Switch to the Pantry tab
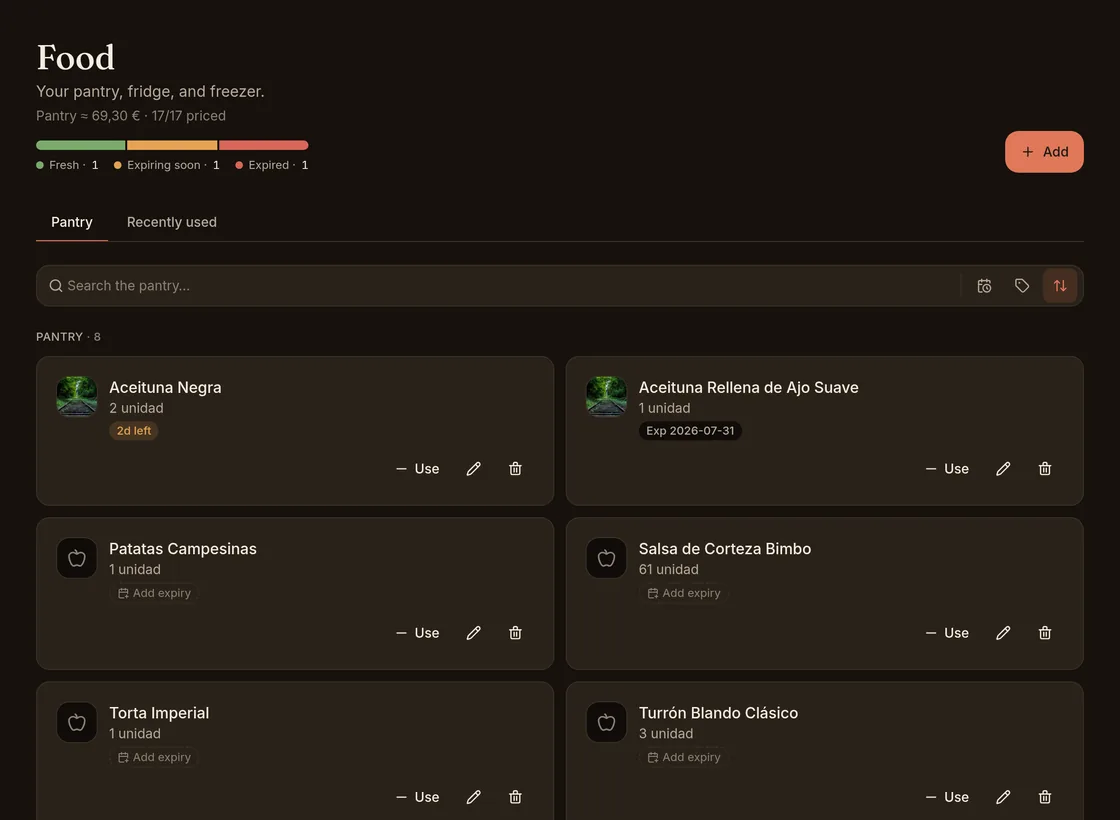Image resolution: width=1120 pixels, height=820 pixels. 71,222
